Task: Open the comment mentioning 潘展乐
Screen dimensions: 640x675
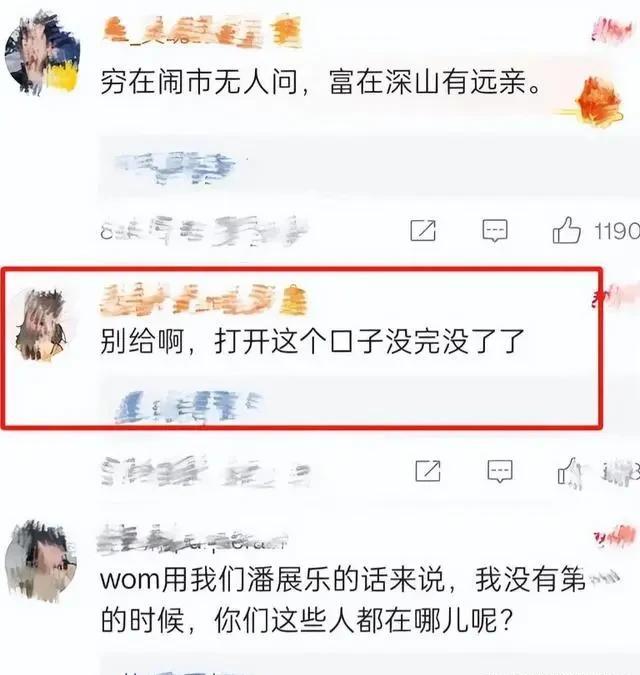Action: pyautogui.click(x=343, y=599)
